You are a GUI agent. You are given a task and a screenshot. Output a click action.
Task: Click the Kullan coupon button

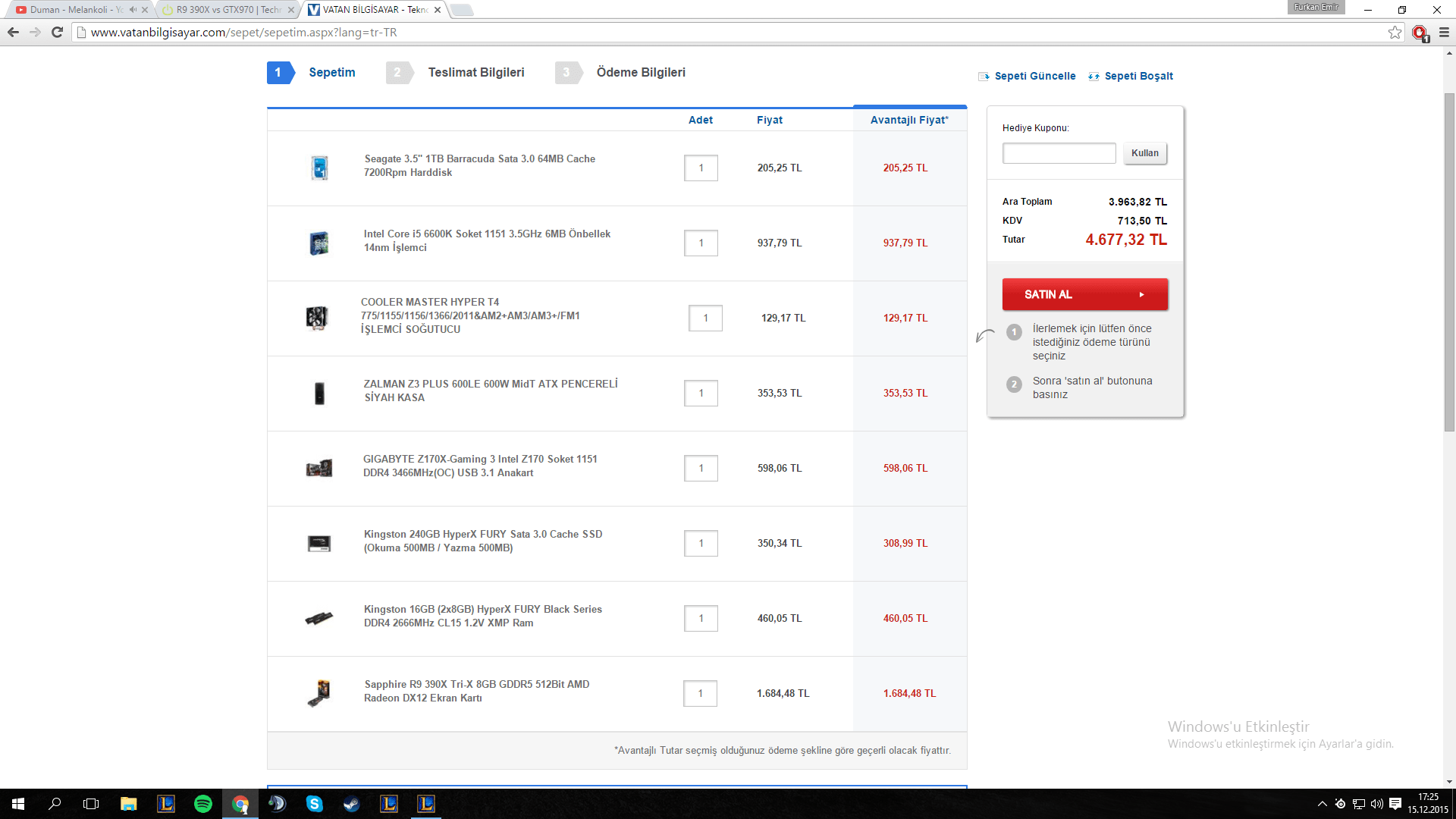tap(1144, 153)
